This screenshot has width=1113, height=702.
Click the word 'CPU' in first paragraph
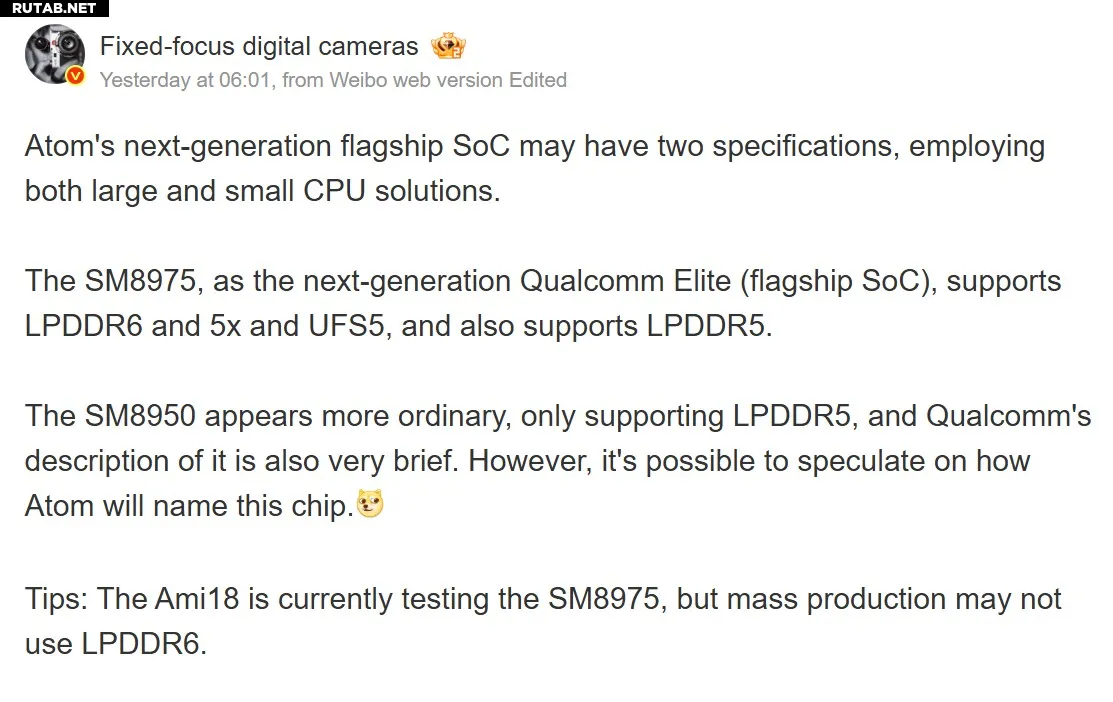[335, 191]
